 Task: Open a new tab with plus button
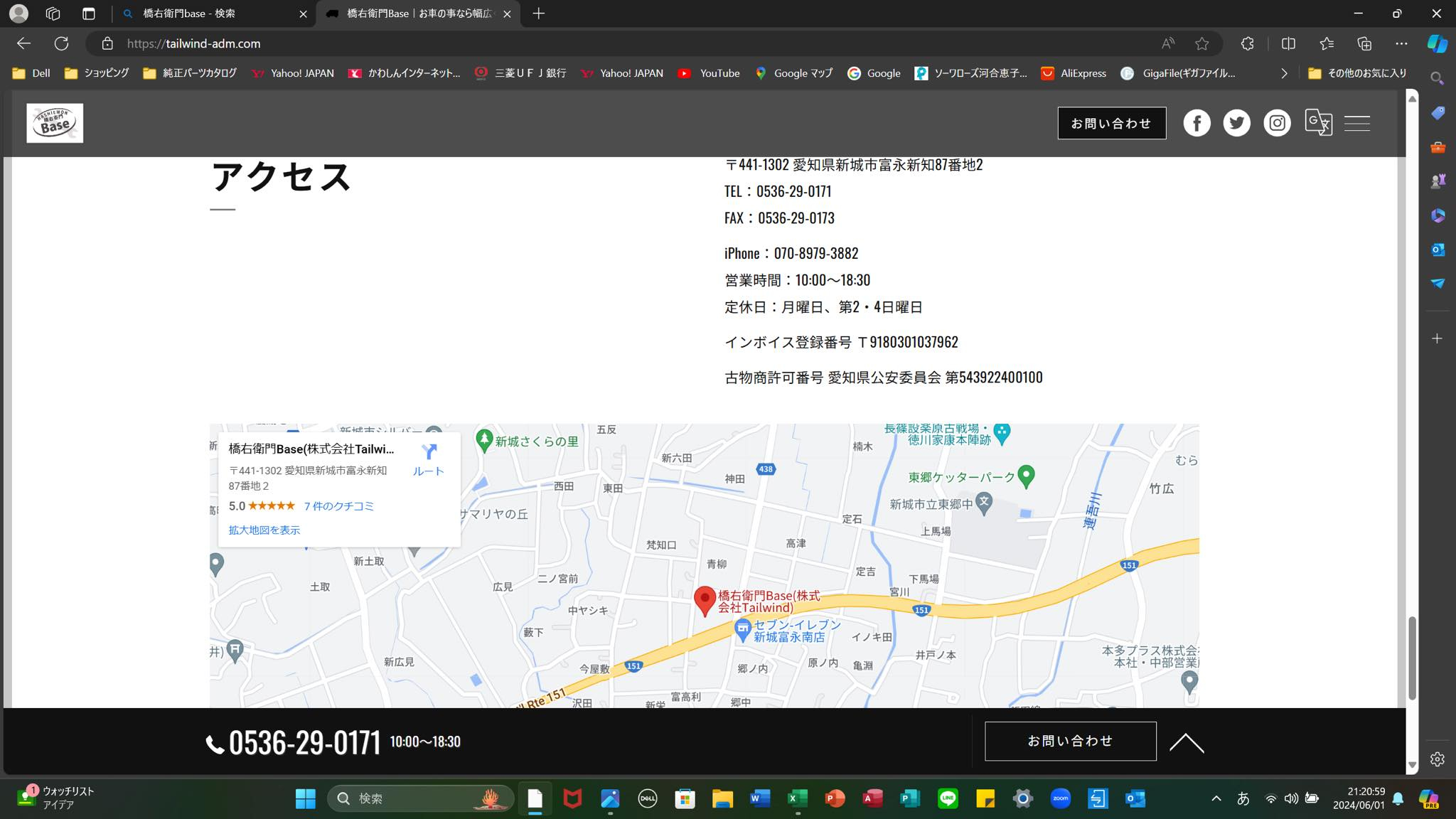point(539,14)
